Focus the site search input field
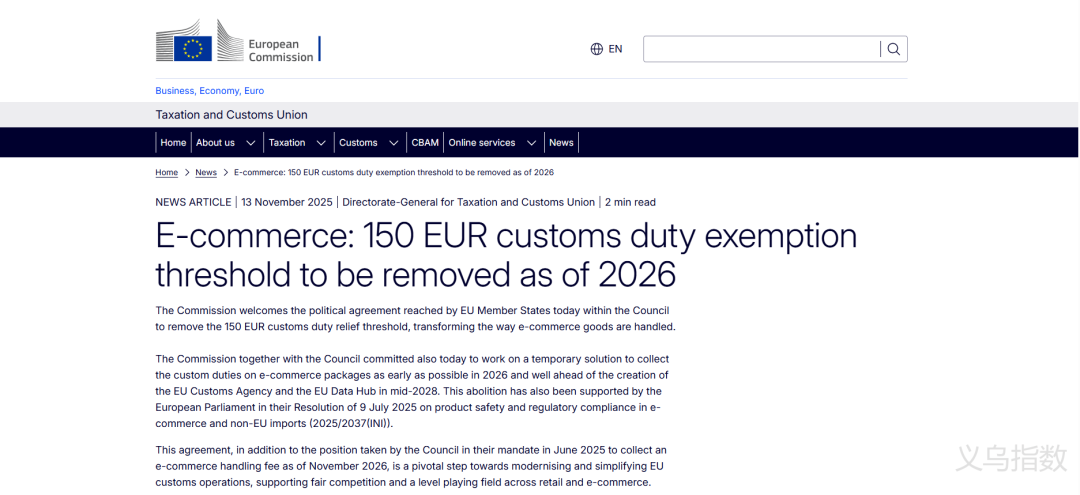The image size is (1080, 495). [x=760, y=49]
